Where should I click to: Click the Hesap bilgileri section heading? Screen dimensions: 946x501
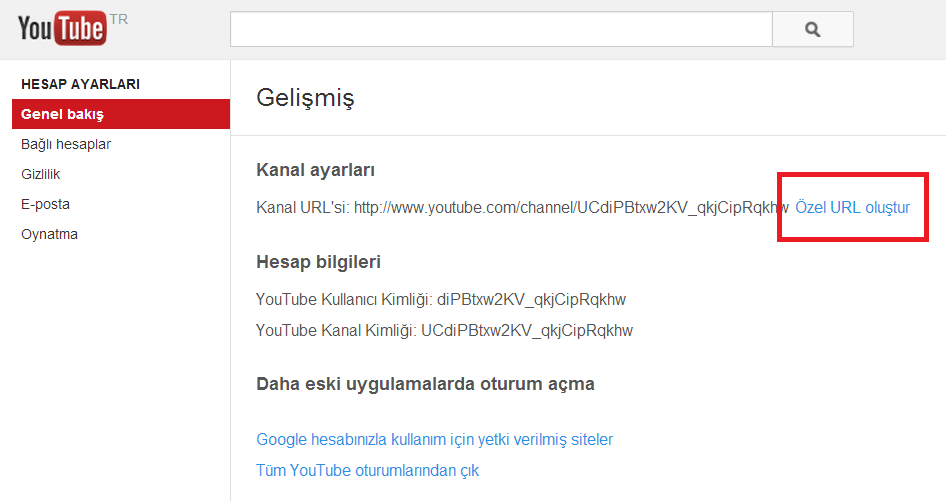318,262
